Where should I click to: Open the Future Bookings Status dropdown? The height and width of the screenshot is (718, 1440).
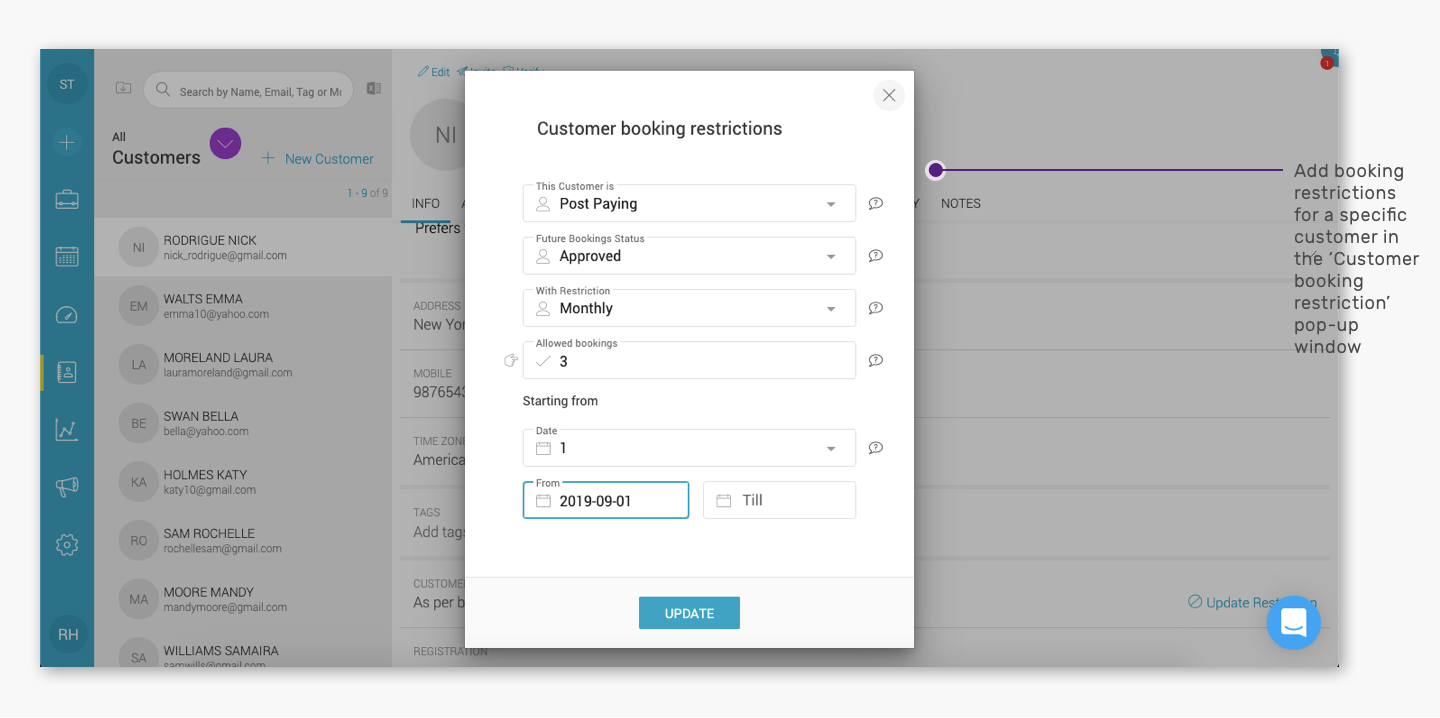tap(689, 256)
